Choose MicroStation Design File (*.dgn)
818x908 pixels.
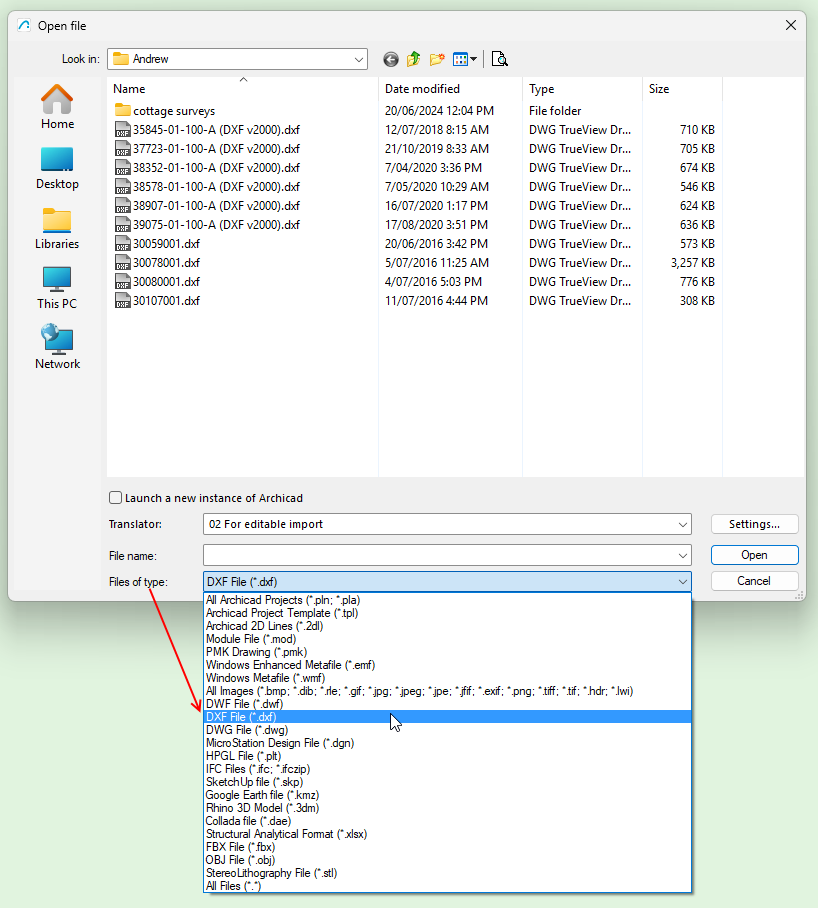[447, 743]
